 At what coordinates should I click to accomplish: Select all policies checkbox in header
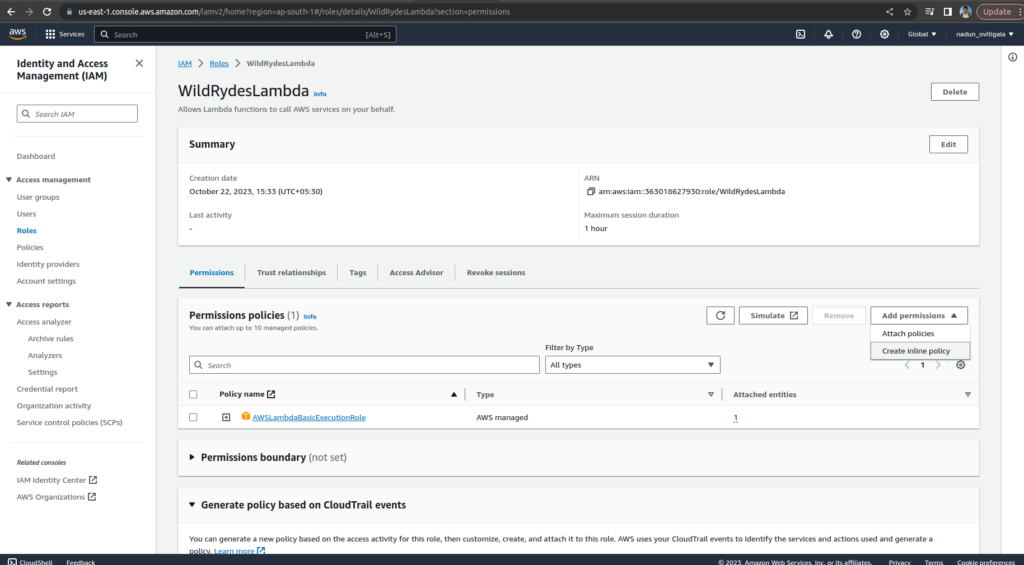(x=193, y=395)
